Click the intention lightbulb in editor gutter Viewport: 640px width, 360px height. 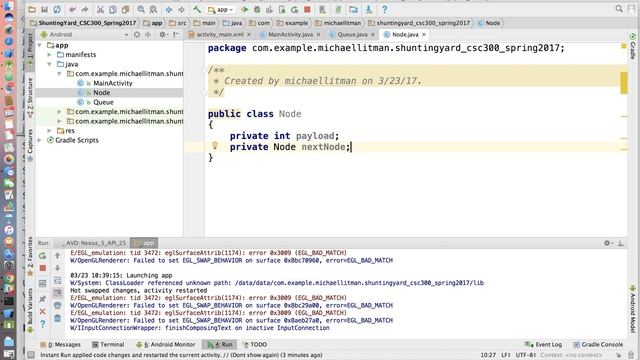pos(215,145)
